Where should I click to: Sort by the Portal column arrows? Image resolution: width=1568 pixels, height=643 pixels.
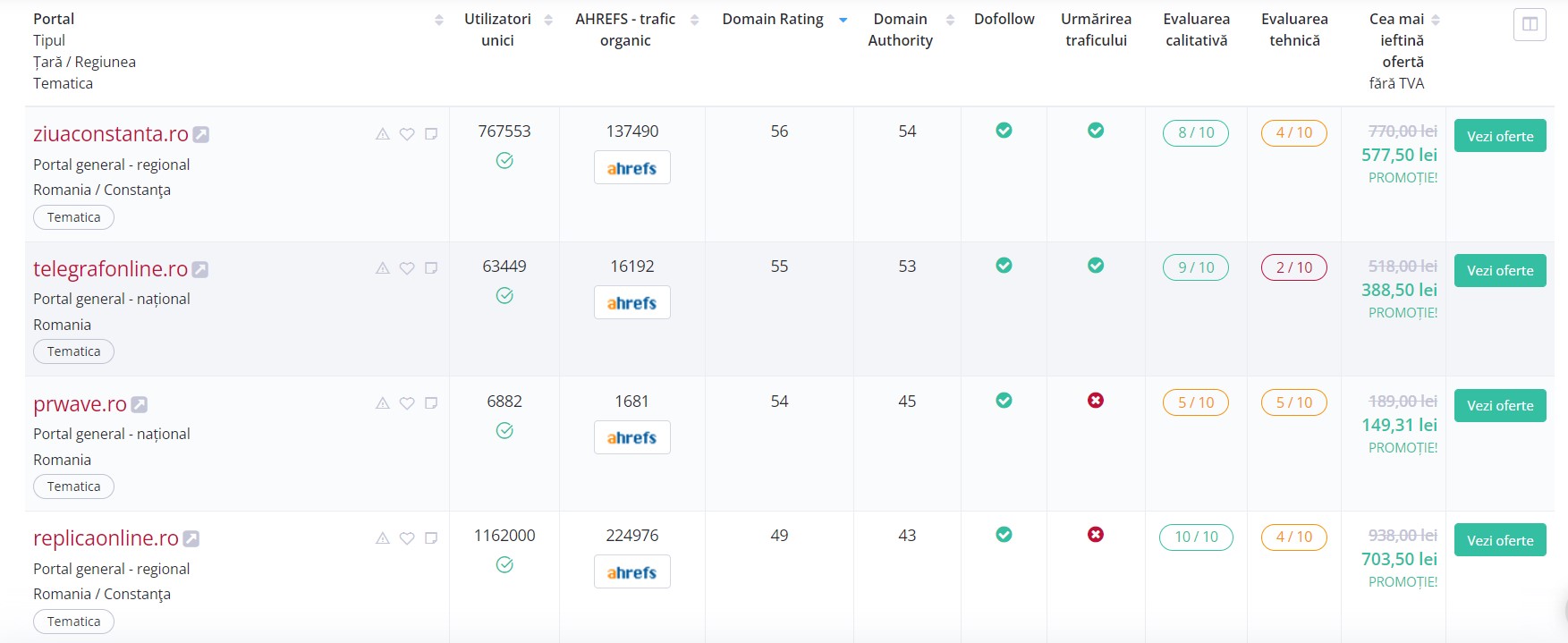pos(438,20)
